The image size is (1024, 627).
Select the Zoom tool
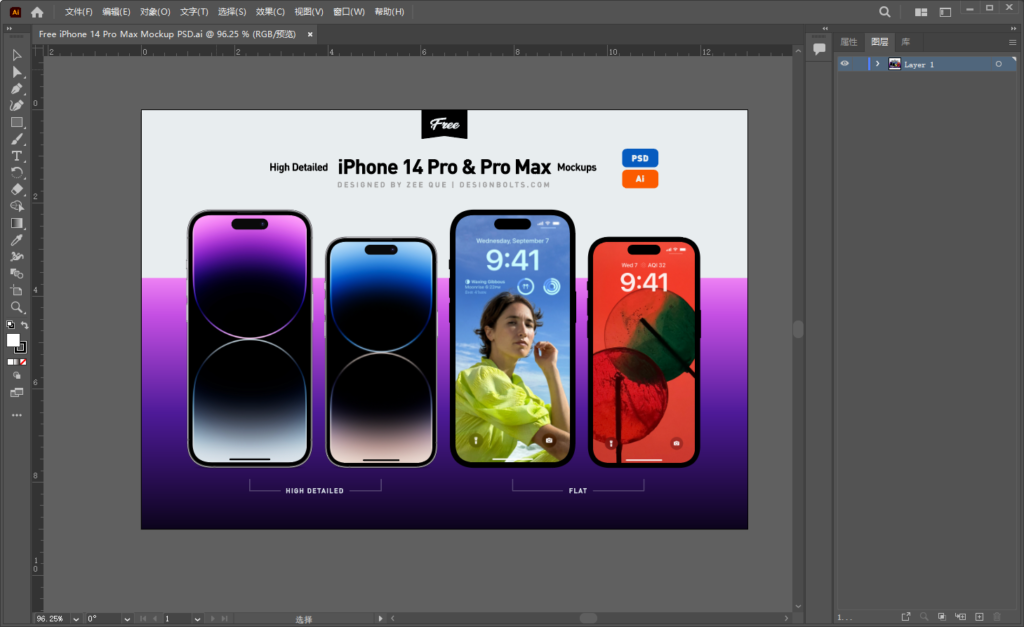click(17, 307)
